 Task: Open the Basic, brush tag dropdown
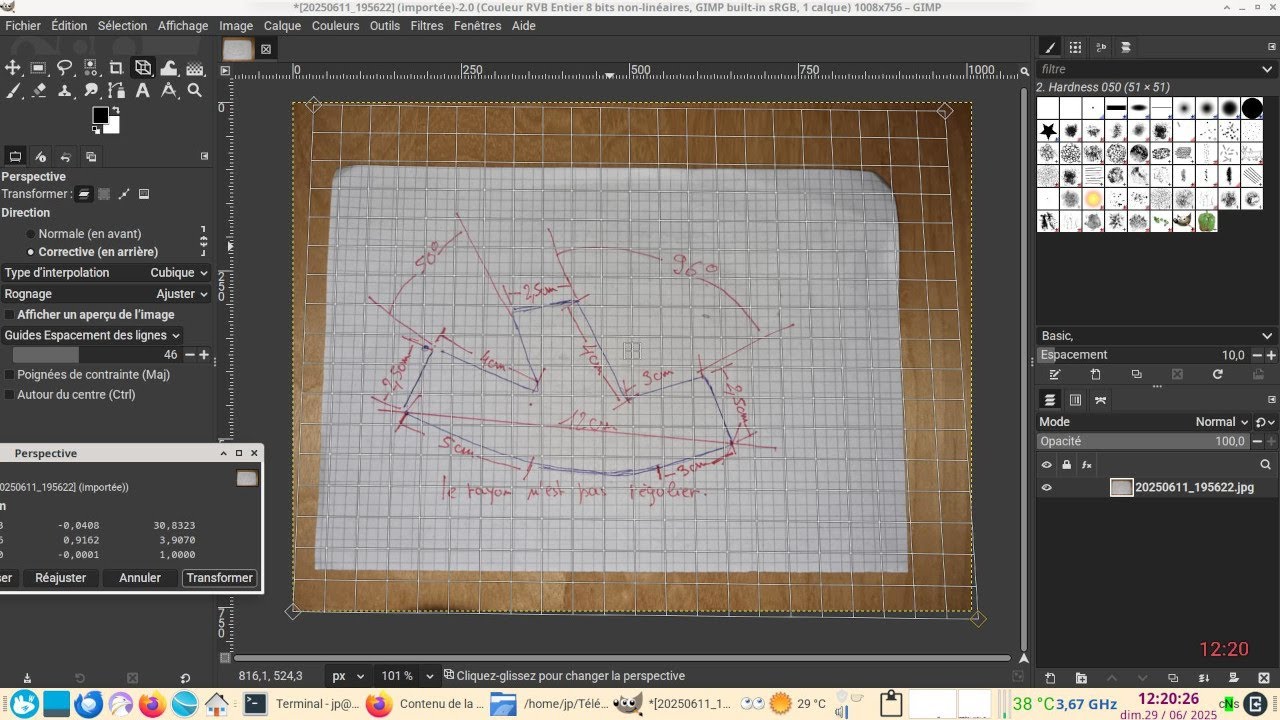point(1156,336)
